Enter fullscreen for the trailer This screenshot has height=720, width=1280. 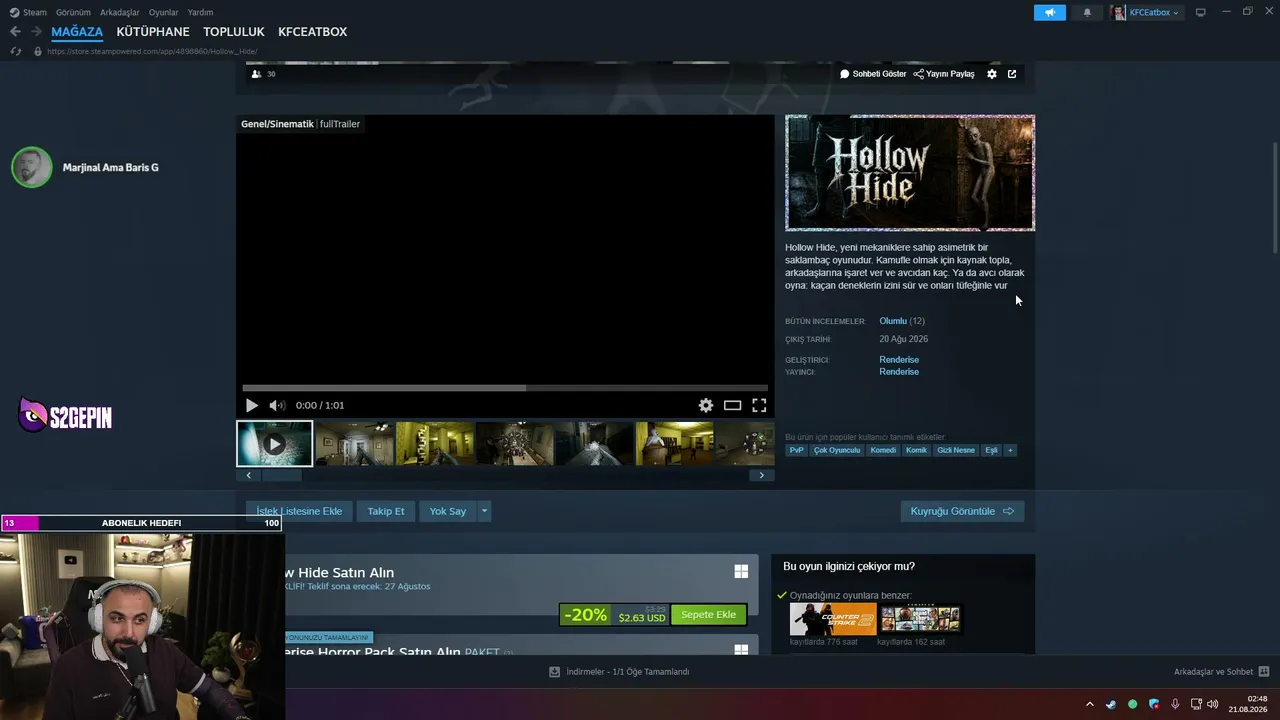tap(759, 405)
